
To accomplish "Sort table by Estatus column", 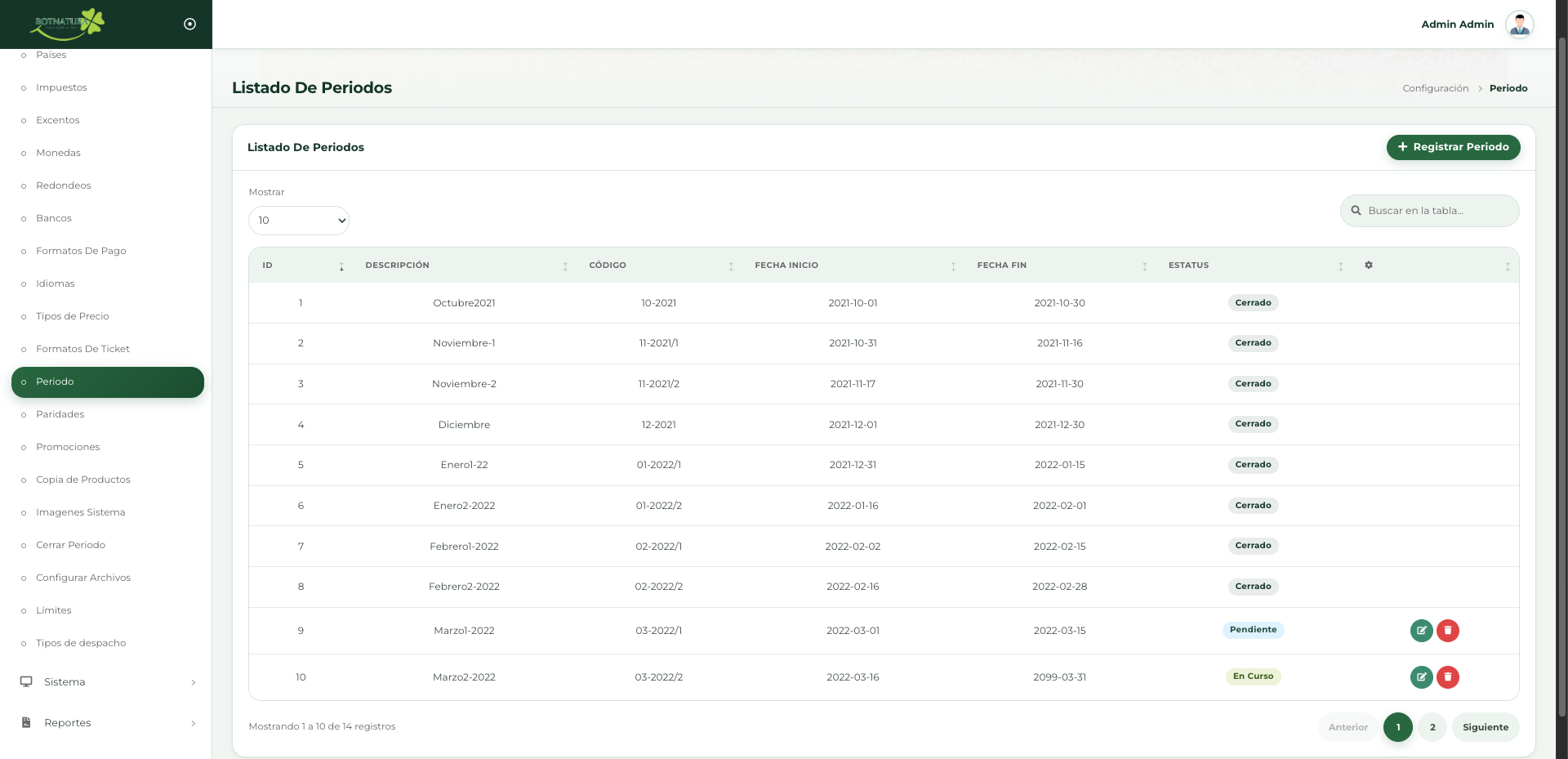I will [1255, 266].
